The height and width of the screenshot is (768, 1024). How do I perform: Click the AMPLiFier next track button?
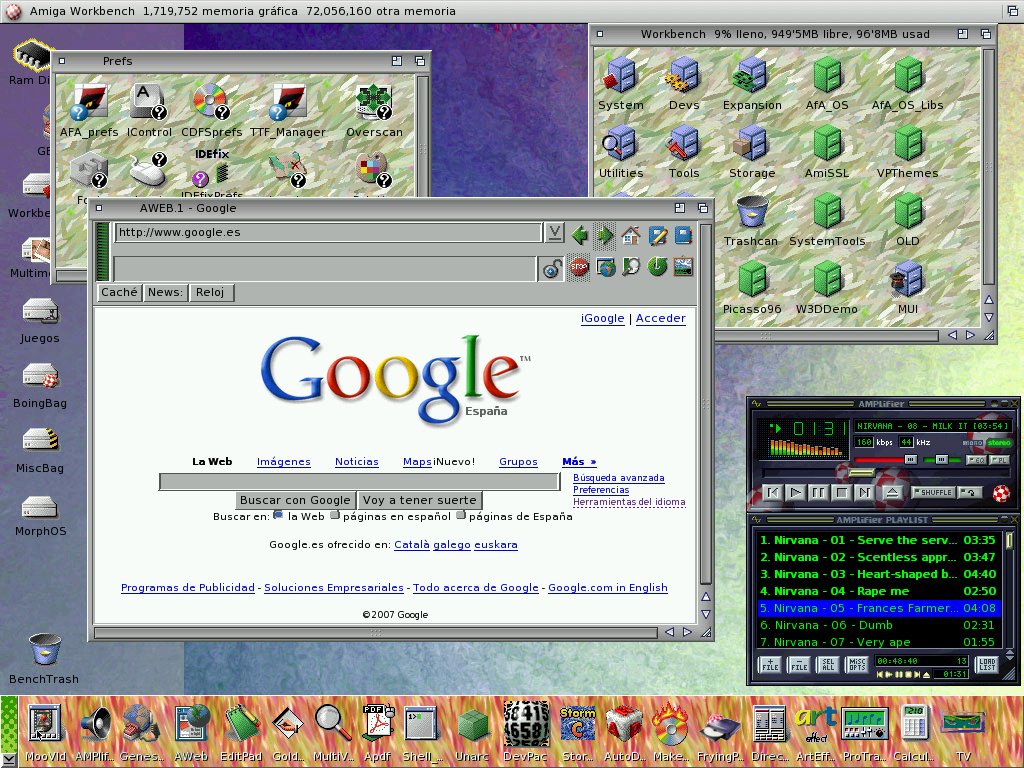[865, 492]
